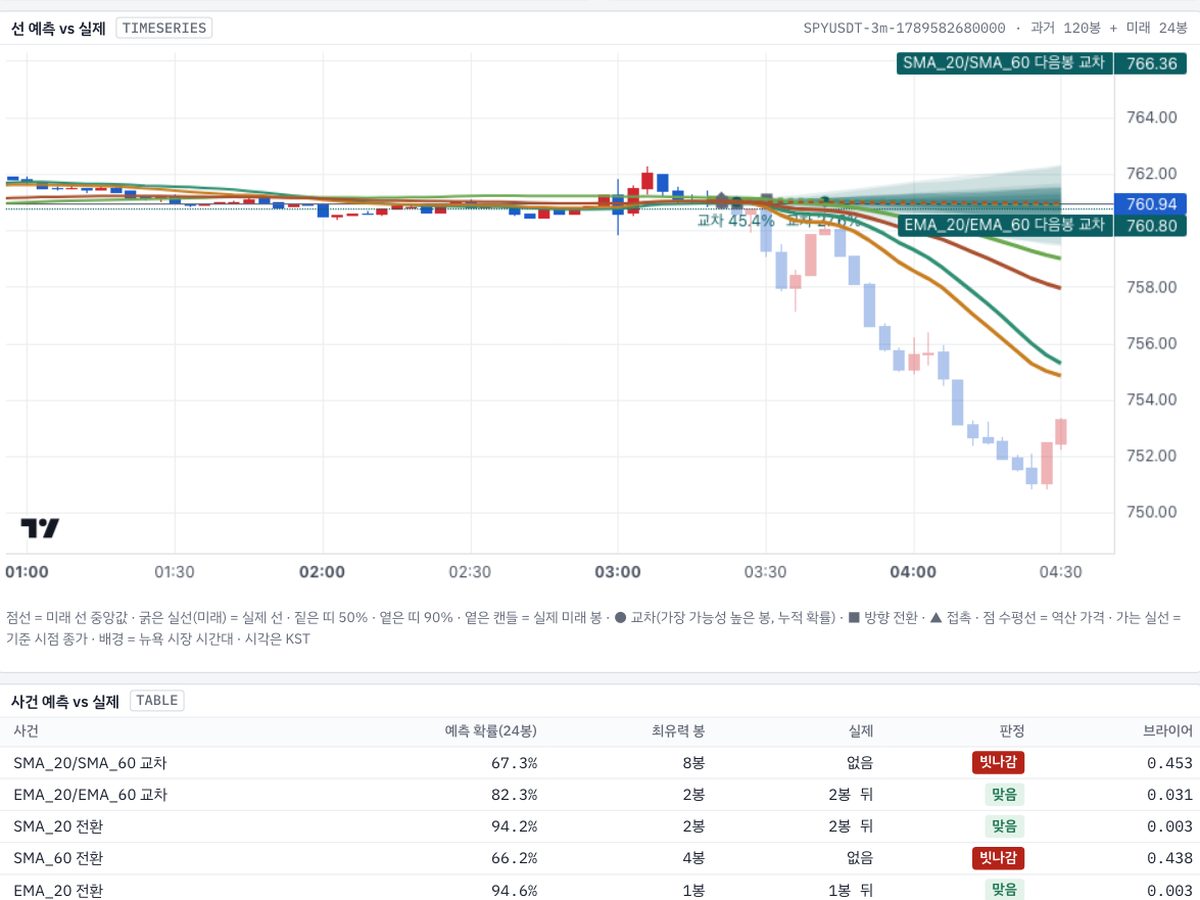
Task: Click the 756.00 price axis label
Action: 1151,343
